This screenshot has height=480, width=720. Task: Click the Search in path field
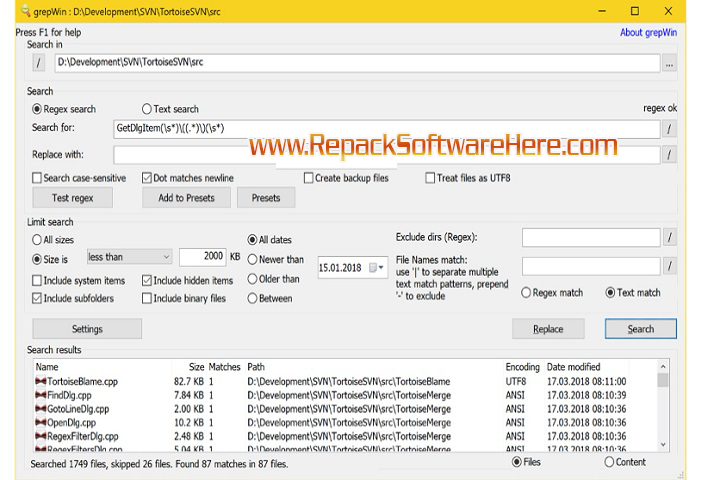pyautogui.click(x=358, y=63)
